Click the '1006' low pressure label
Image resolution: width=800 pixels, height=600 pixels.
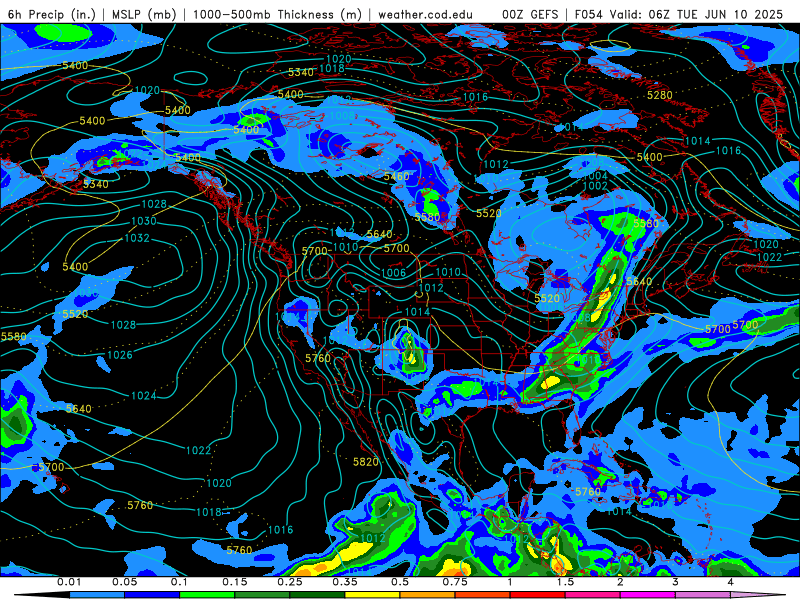click(393, 273)
